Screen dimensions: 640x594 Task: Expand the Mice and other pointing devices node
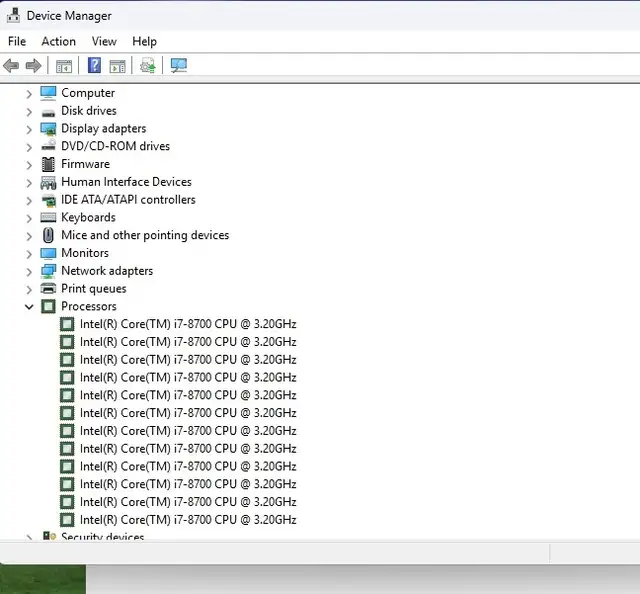(x=29, y=236)
